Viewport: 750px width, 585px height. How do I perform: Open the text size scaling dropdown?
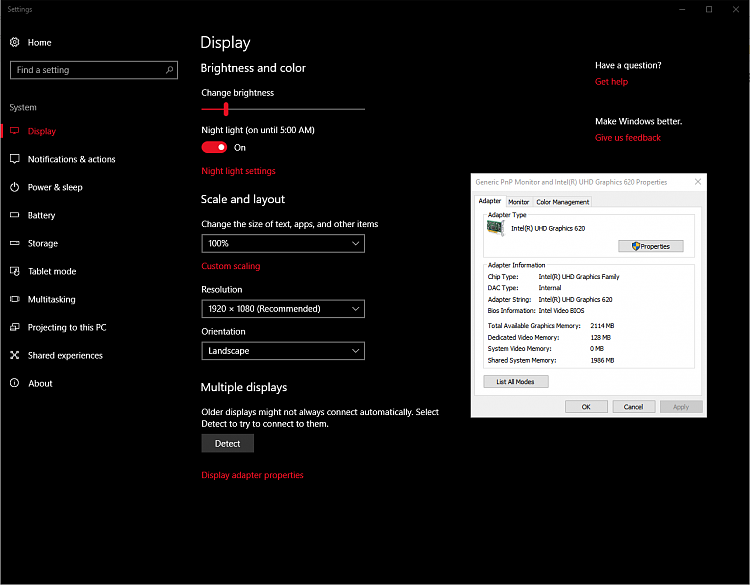[x=283, y=243]
